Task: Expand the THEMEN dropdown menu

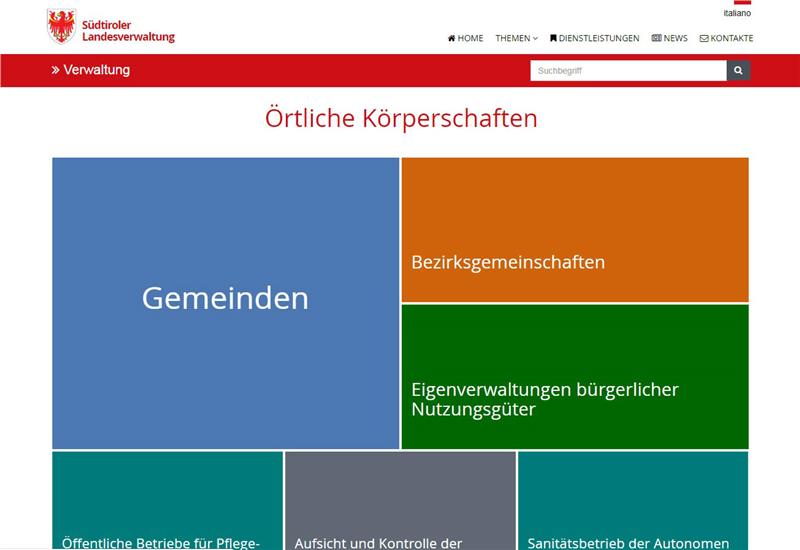Action: click(516, 38)
